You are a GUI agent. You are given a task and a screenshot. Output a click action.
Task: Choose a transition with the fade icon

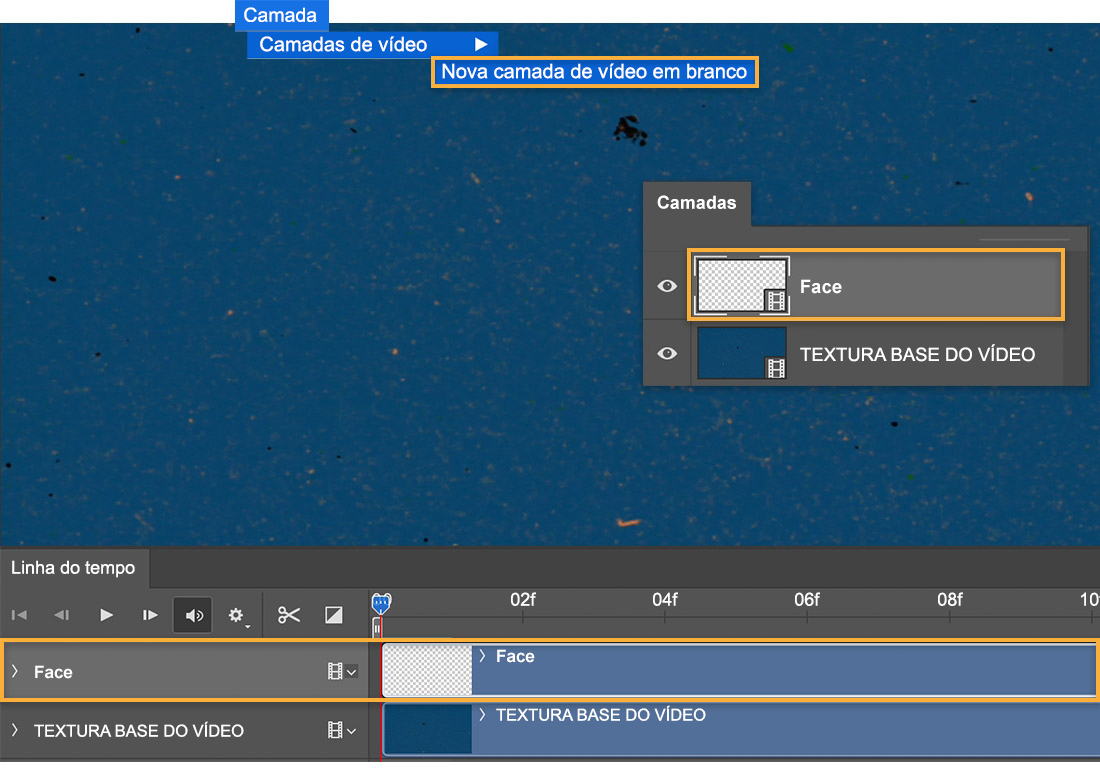[334, 615]
